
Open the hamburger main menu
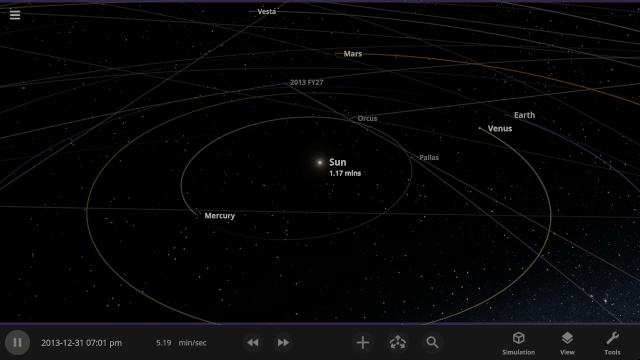pyautogui.click(x=15, y=15)
